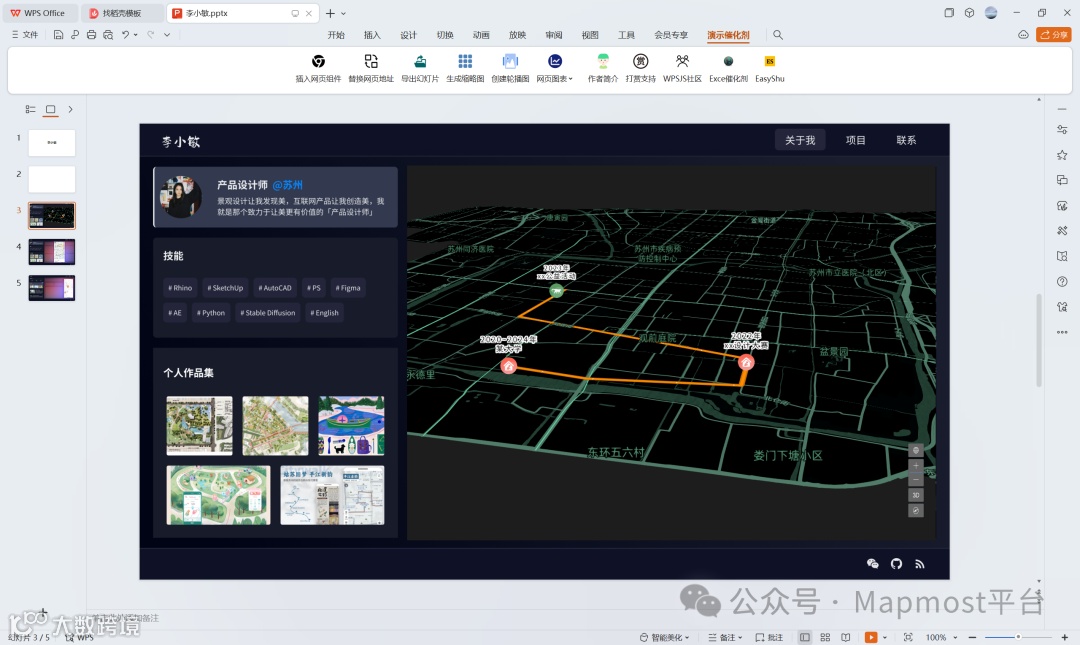Open the EasyShu add-in icon

pyautogui.click(x=769, y=62)
